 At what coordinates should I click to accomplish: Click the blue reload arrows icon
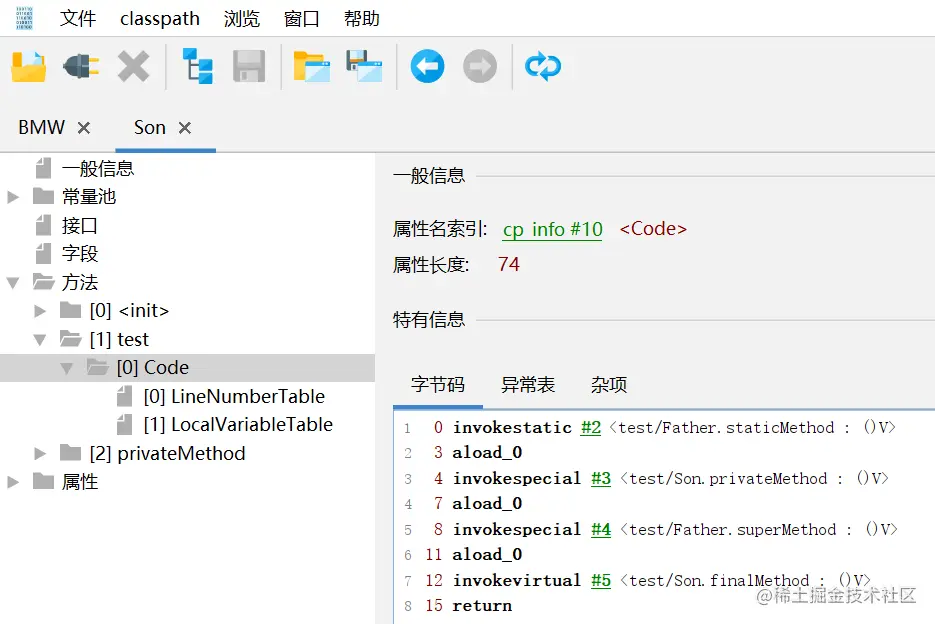pos(543,66)
